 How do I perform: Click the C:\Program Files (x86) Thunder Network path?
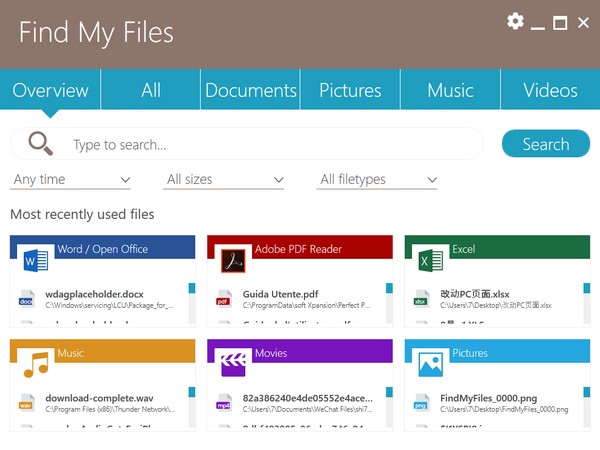[110, 409]
